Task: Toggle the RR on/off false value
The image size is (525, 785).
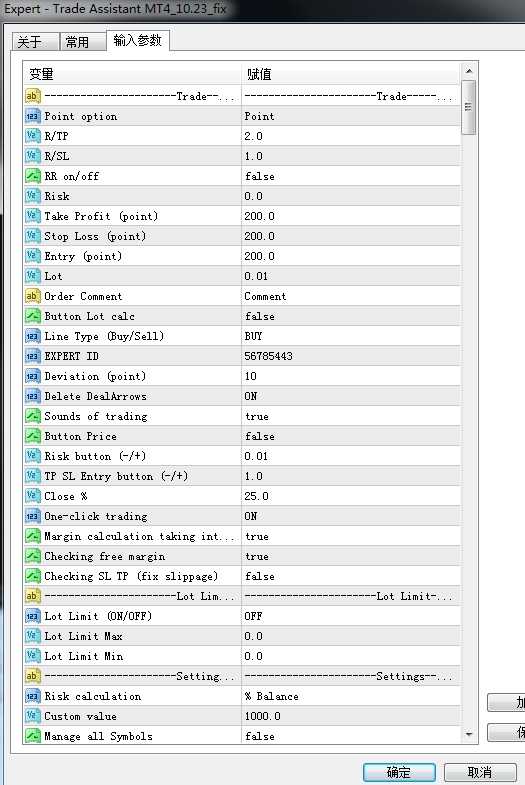Action: click(x=350, y=176)
